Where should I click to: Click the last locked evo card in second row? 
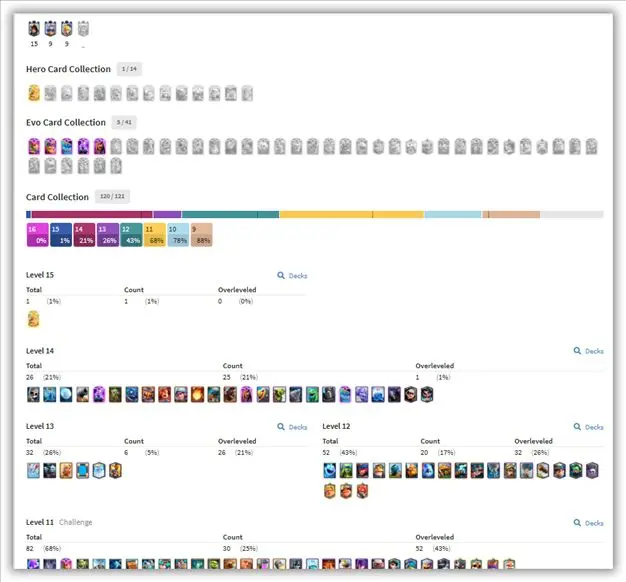(116, 166)
